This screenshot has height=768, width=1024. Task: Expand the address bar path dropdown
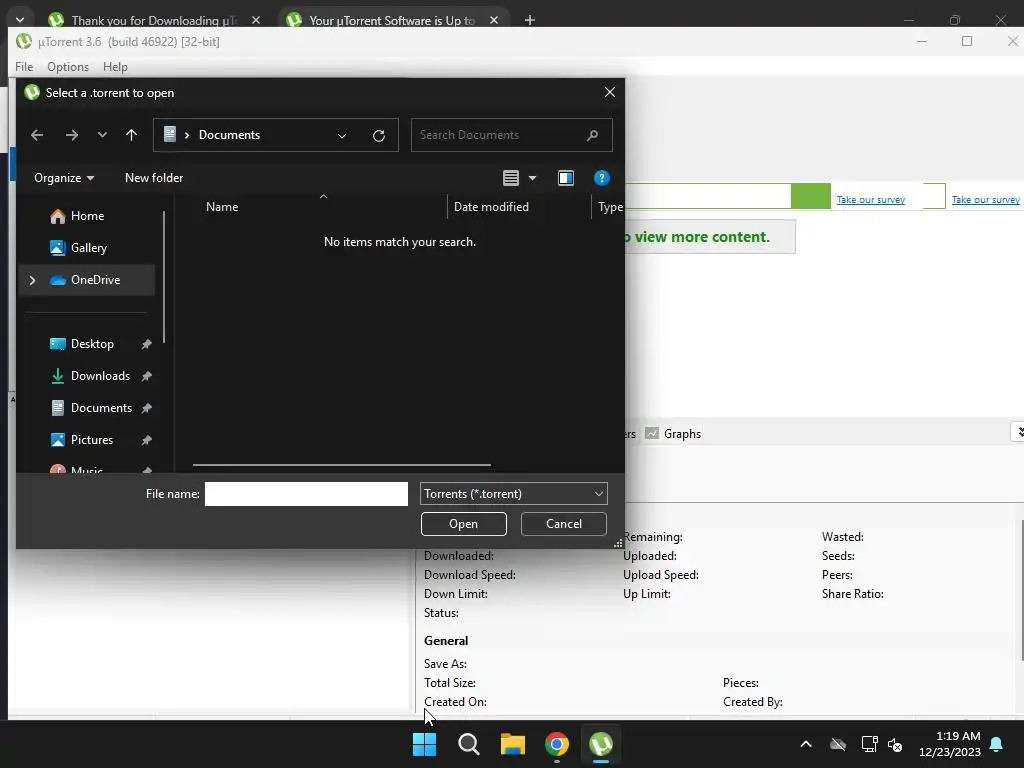[342, 136]
